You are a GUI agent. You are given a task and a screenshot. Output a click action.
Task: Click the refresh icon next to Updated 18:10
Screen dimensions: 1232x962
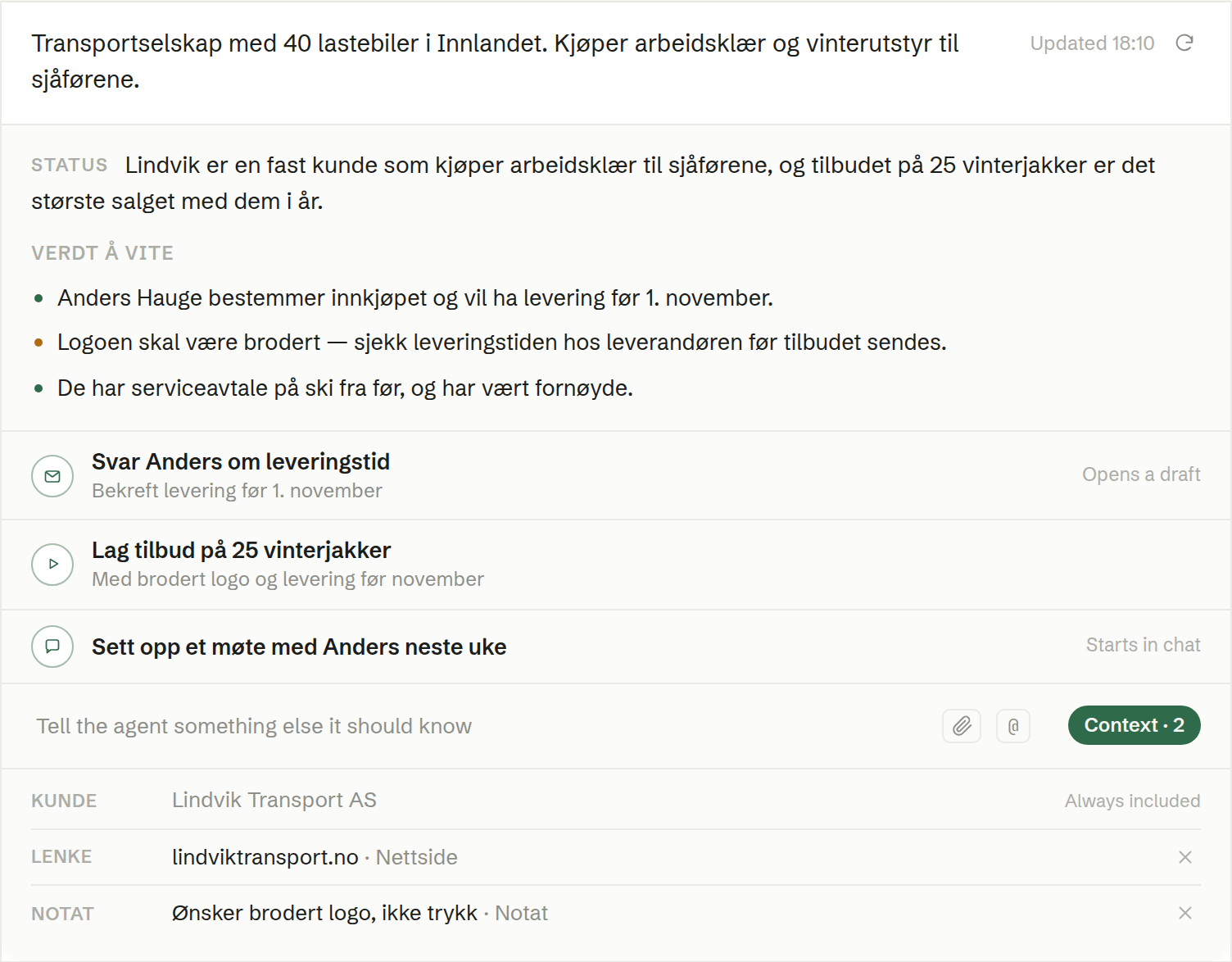(1184, 43)
